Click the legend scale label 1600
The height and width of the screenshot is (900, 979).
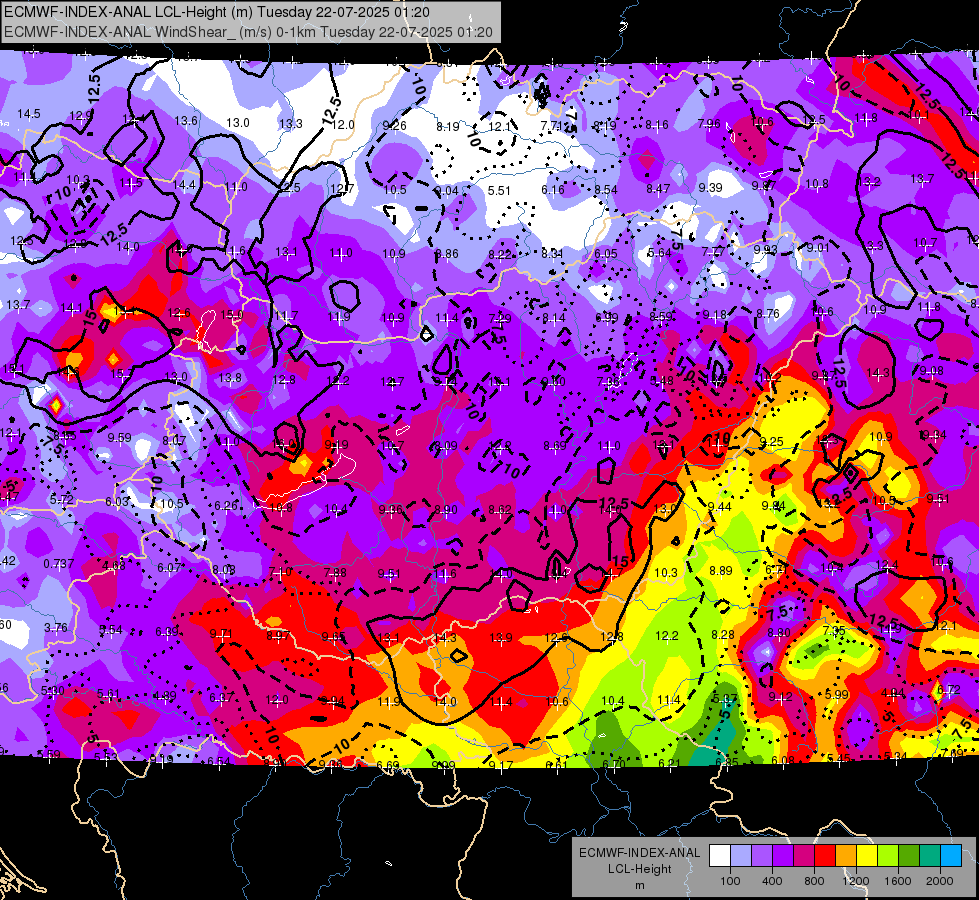coord(897,881)
